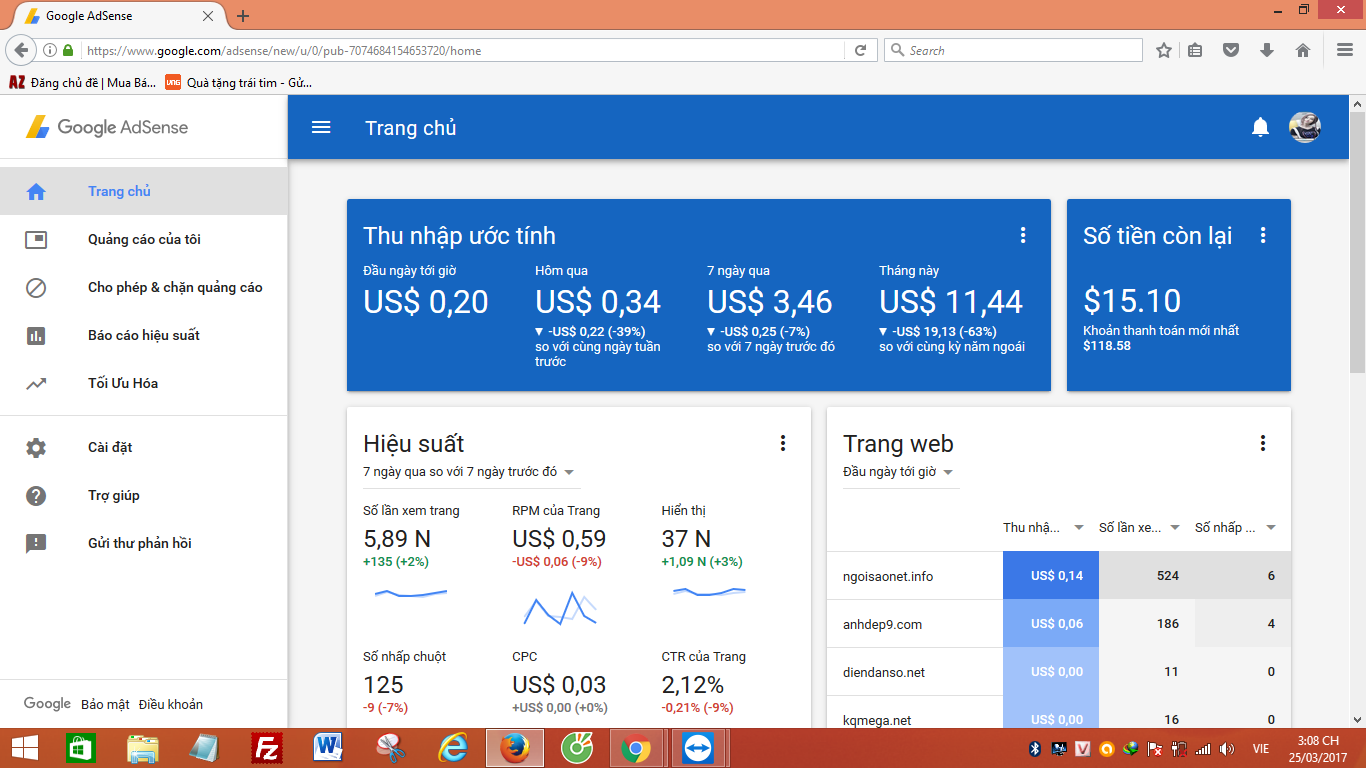The width and height of the screenshot is (1366, 768).
Task: Open Trợ giúp help item
Action: [144, 495]
